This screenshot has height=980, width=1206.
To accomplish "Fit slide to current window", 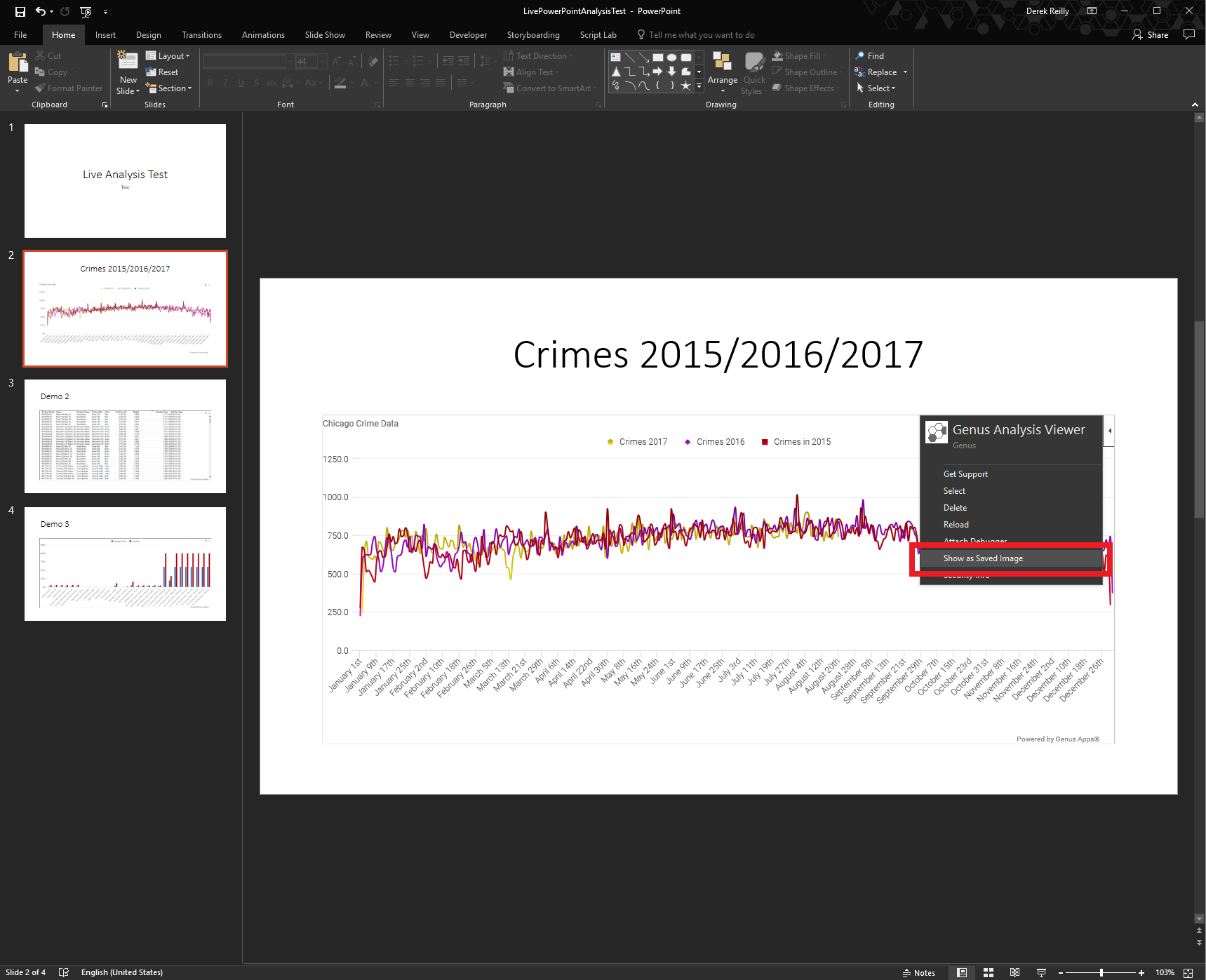I will point(1188,972).
